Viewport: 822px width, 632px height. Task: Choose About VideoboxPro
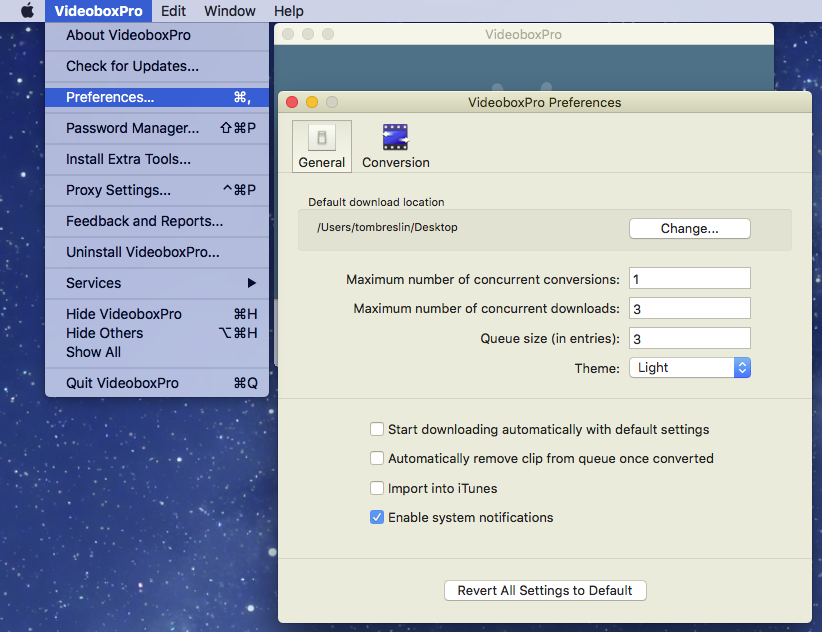[x=157, y=35]
